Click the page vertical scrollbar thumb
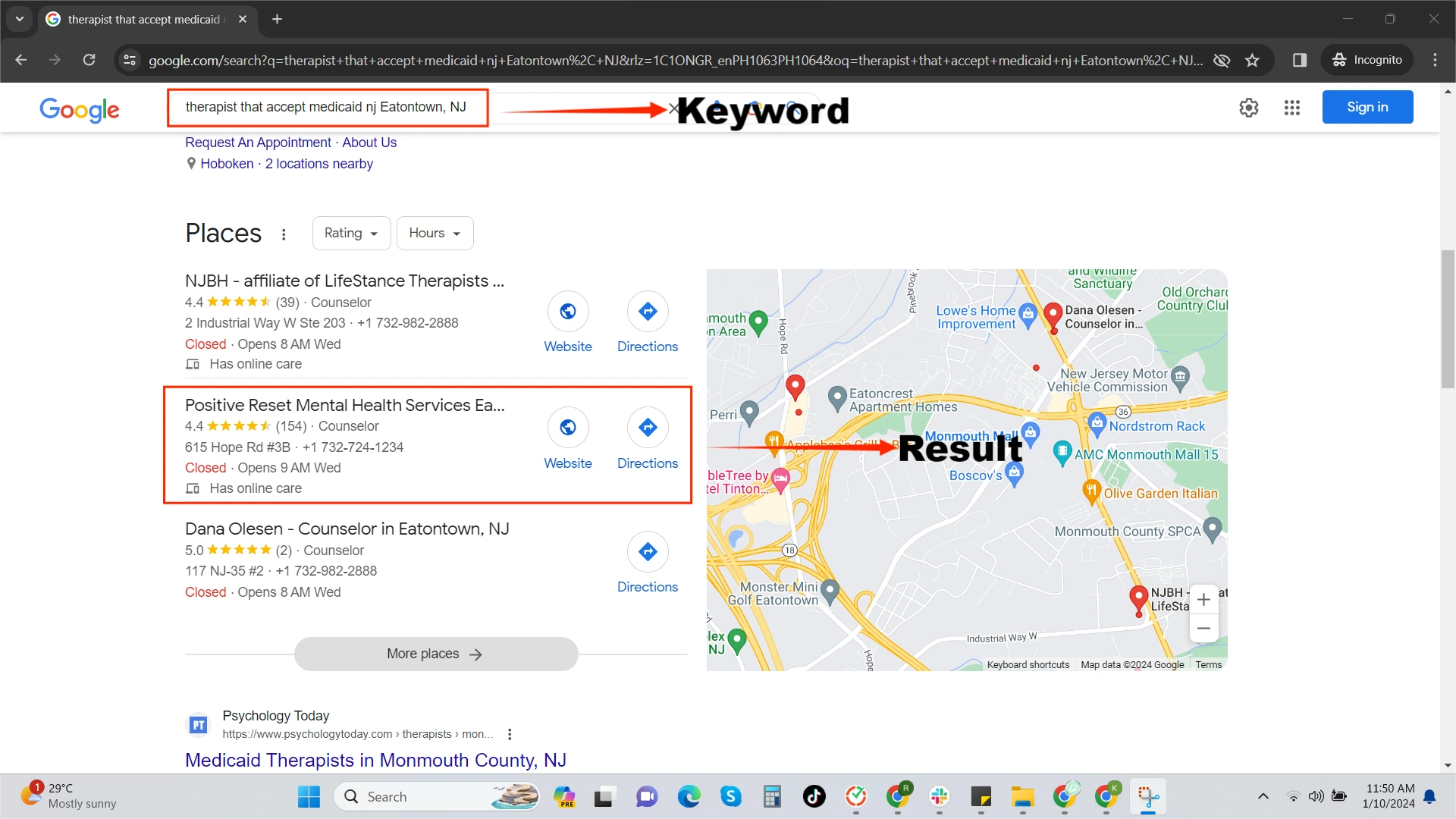Screen dimensions: 1456x819 [1448, 318]
